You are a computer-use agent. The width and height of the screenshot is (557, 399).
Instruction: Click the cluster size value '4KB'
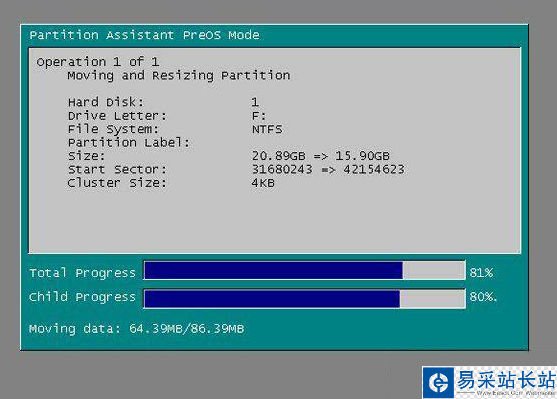click(x=263, y=183)
